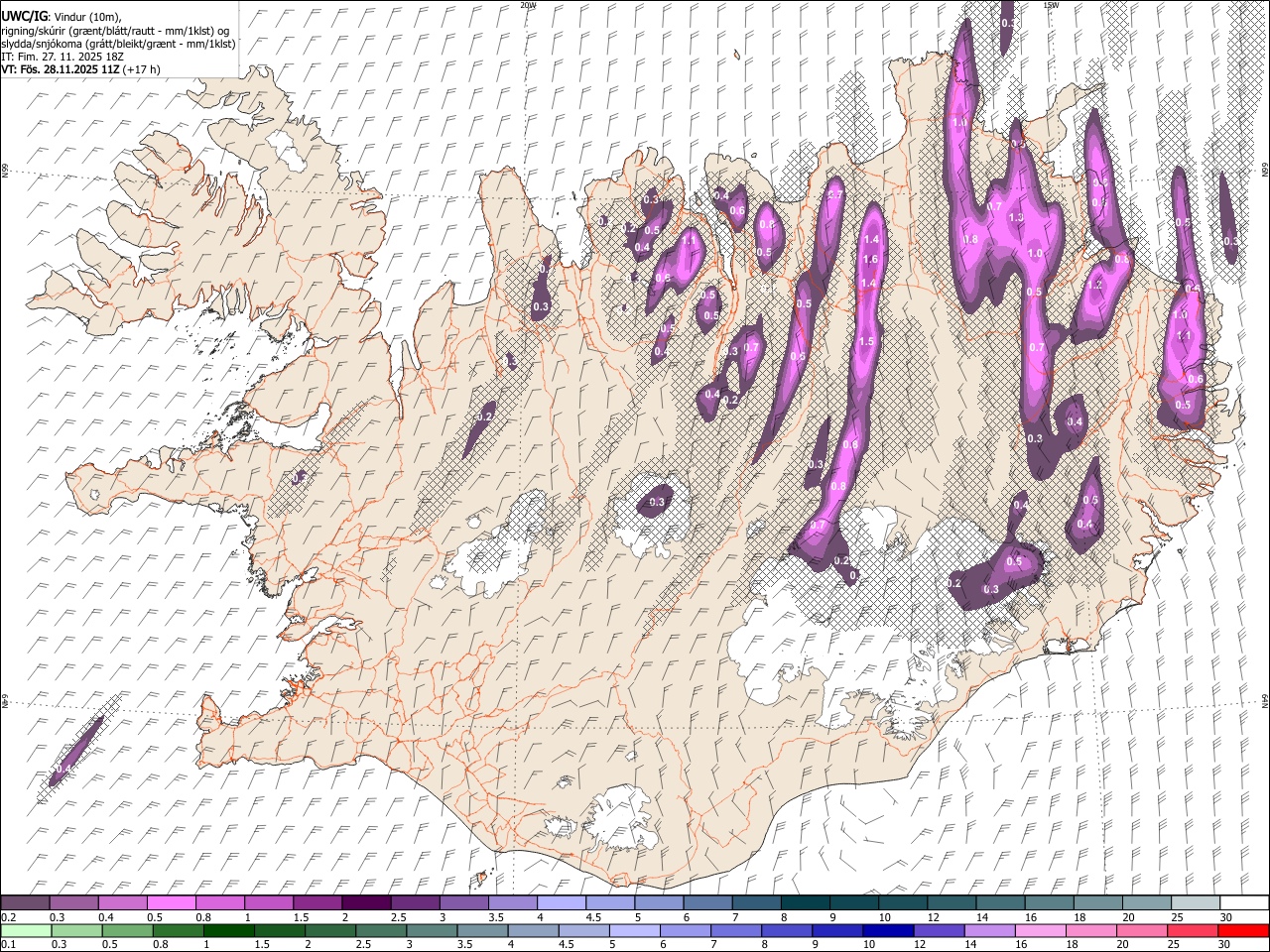Select the 'rigning/skúrir' legend description line
The width and height of the screenshot is (1270, 952).
[x=115, y=31]
